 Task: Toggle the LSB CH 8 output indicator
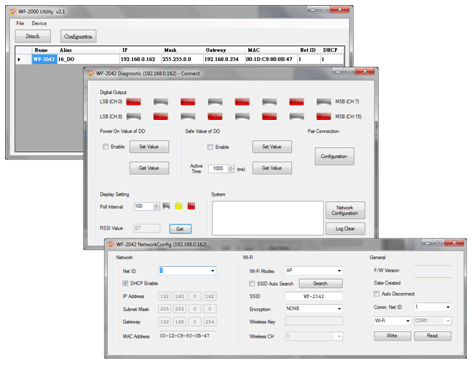(133, 116)
